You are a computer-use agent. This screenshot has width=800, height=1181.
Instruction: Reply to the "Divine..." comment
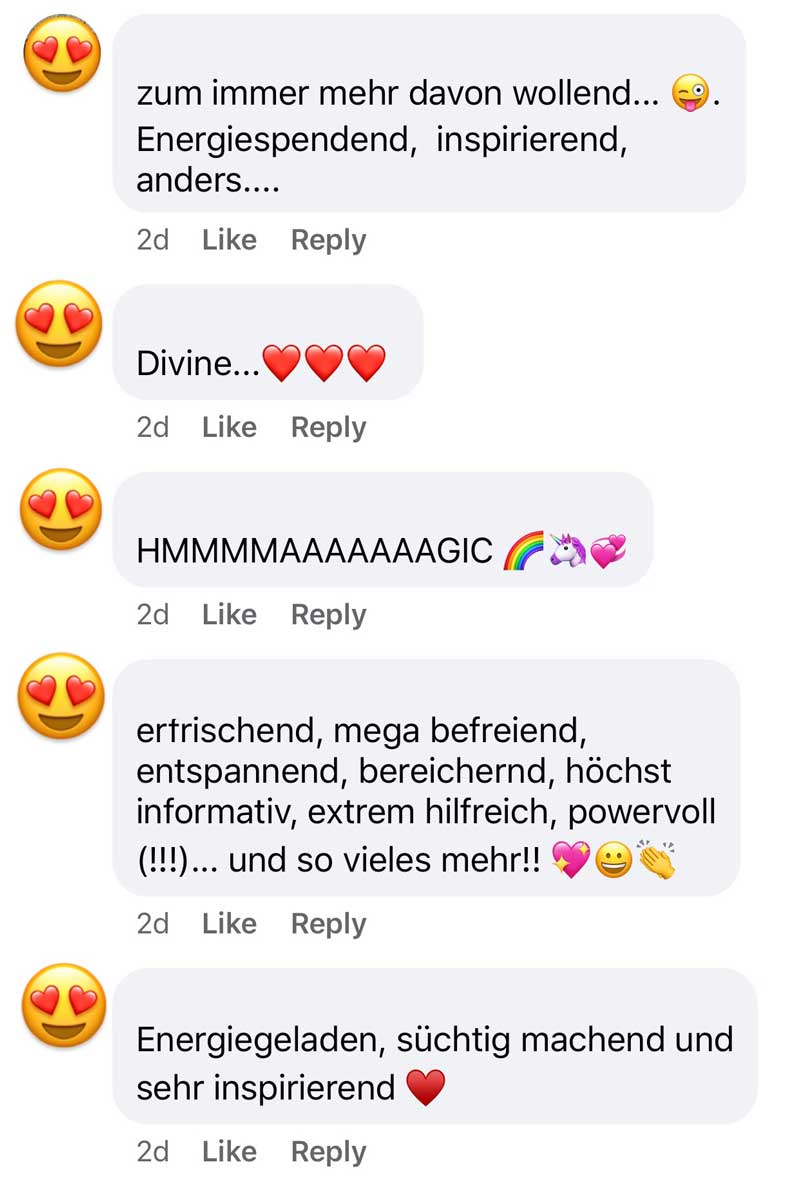(x=328, y=428)
